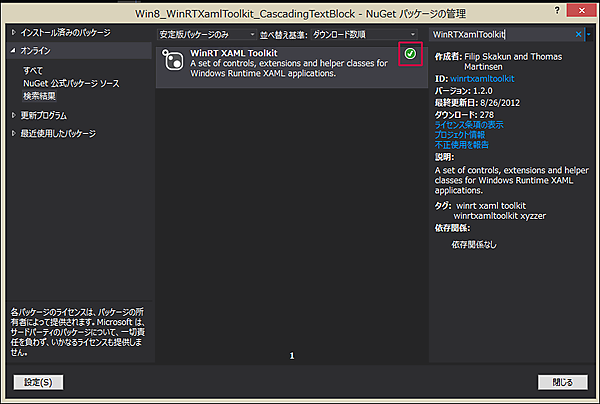600x404 pixels.
Task: Collapse the オンライン node
Action: (x=13, y=50)
